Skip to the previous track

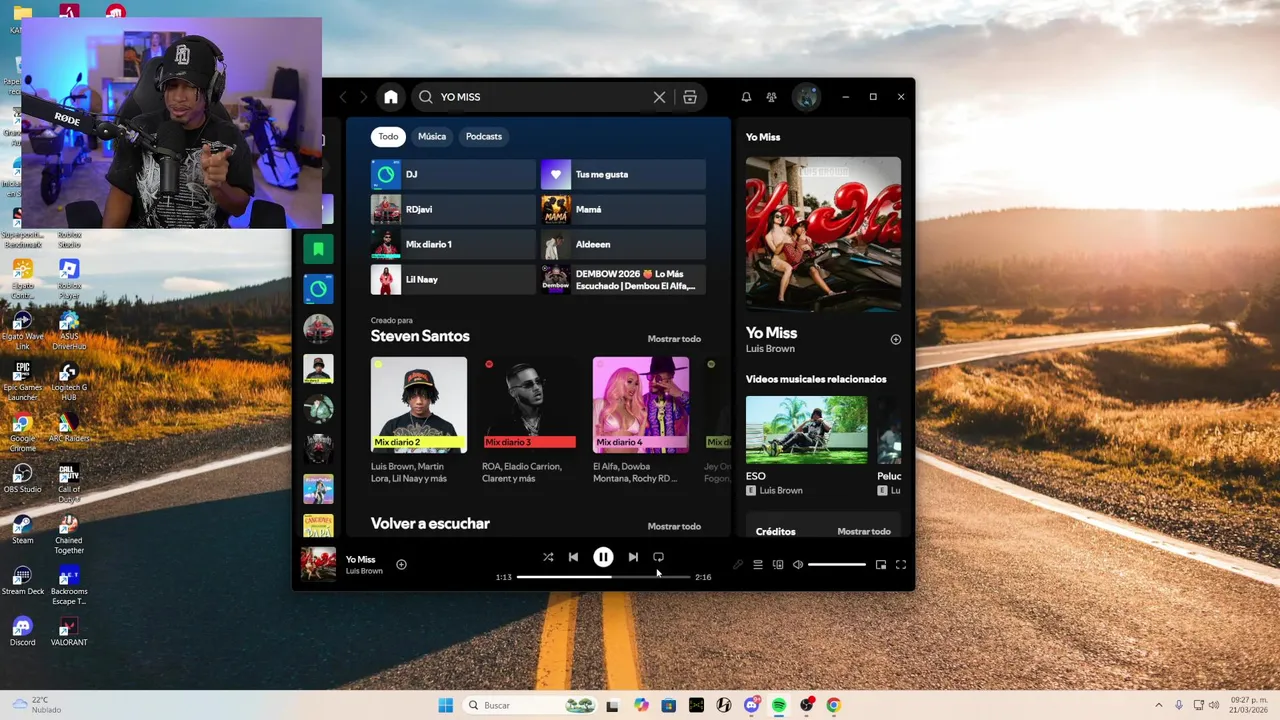(x=573, y=557)
